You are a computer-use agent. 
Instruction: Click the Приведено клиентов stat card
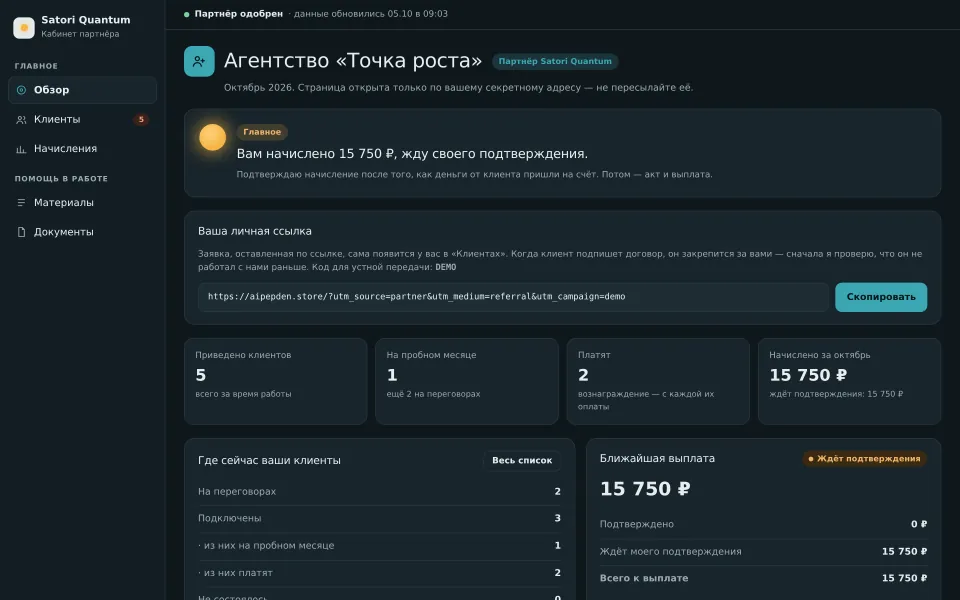pos(276,381)
